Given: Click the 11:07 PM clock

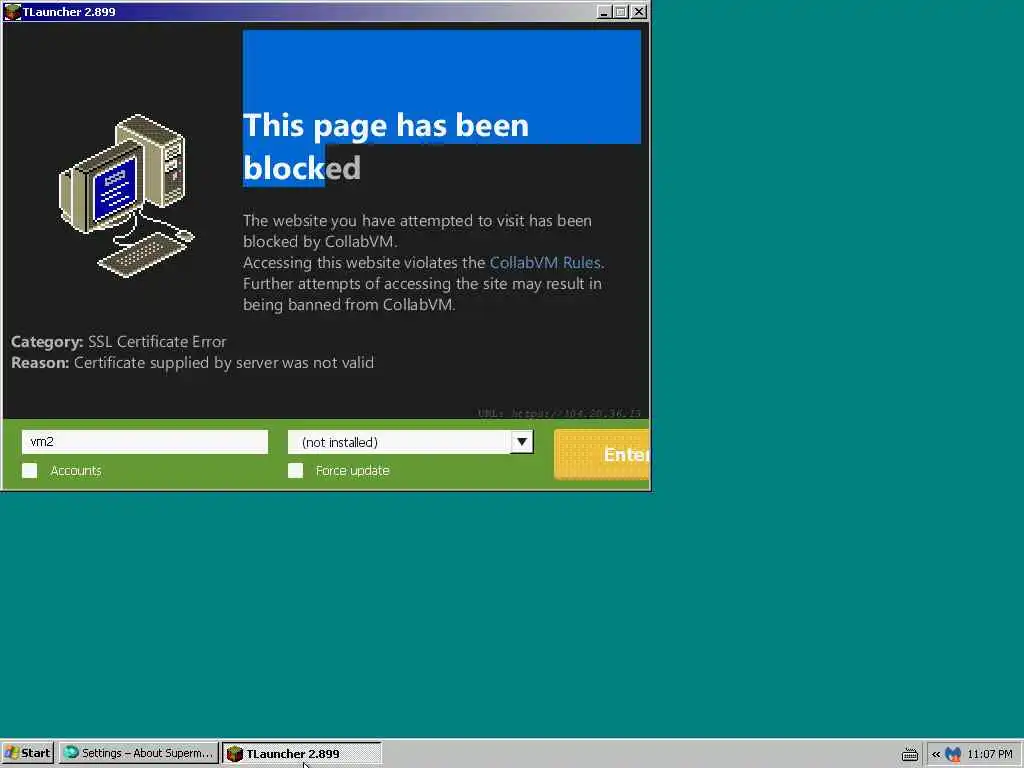Looking at the screenshot, I should pyautogui.click(x=989, y=754).
